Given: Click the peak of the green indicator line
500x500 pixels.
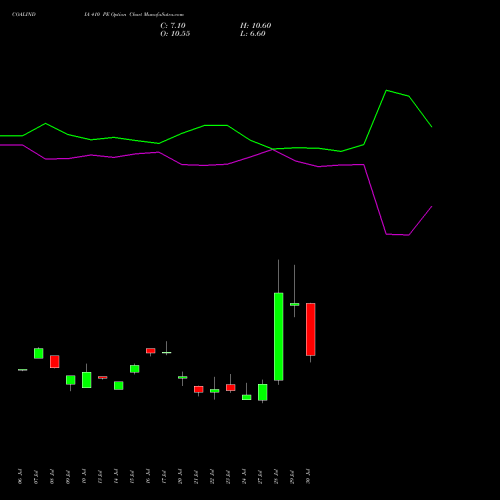Looking at the screenshot, I should tap(386, 90).
